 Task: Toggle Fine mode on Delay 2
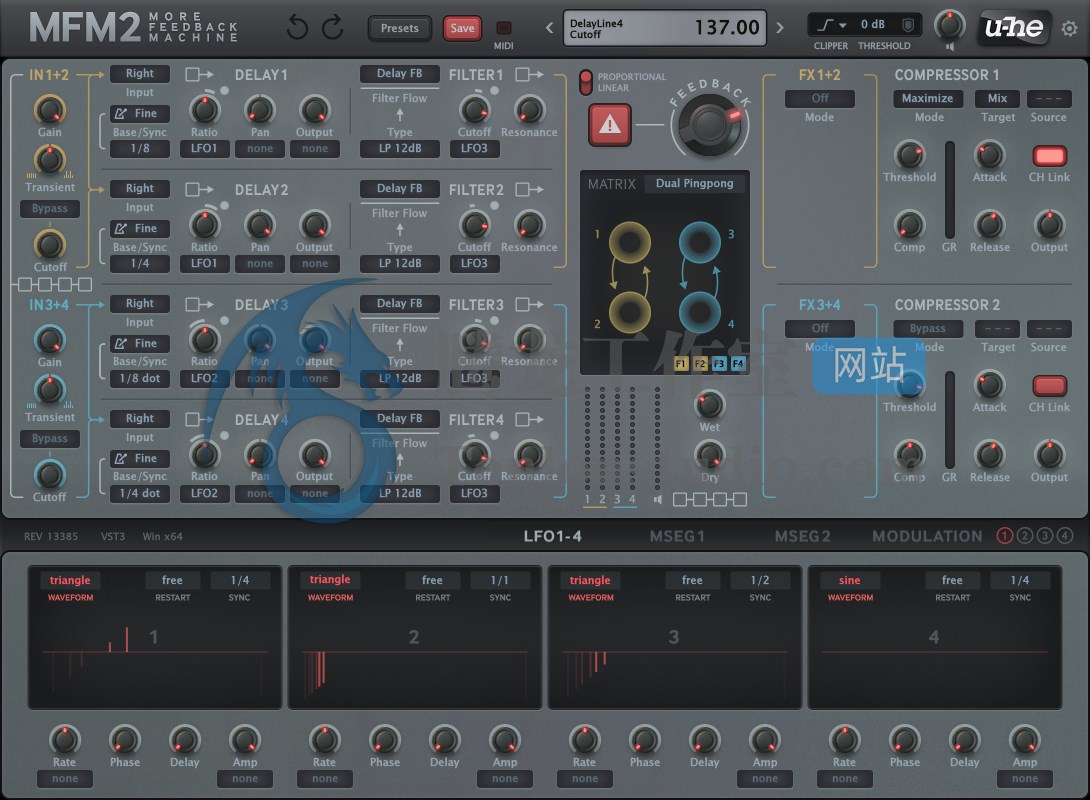[140, 228]
